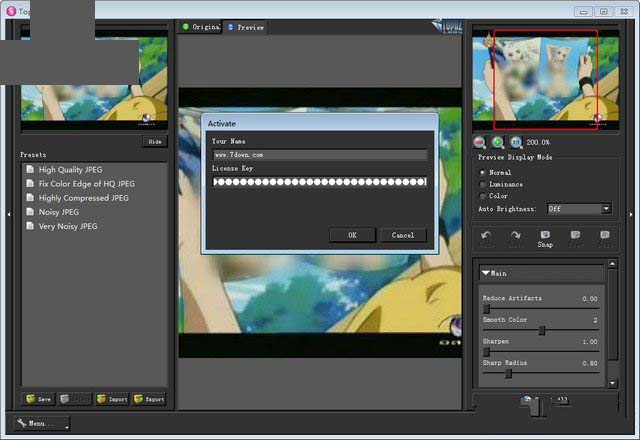This screenshot has width=640, height=440.
Task: Collapse the Main settings section triangle
Action: pyautogui.click(x=485, y=273)
